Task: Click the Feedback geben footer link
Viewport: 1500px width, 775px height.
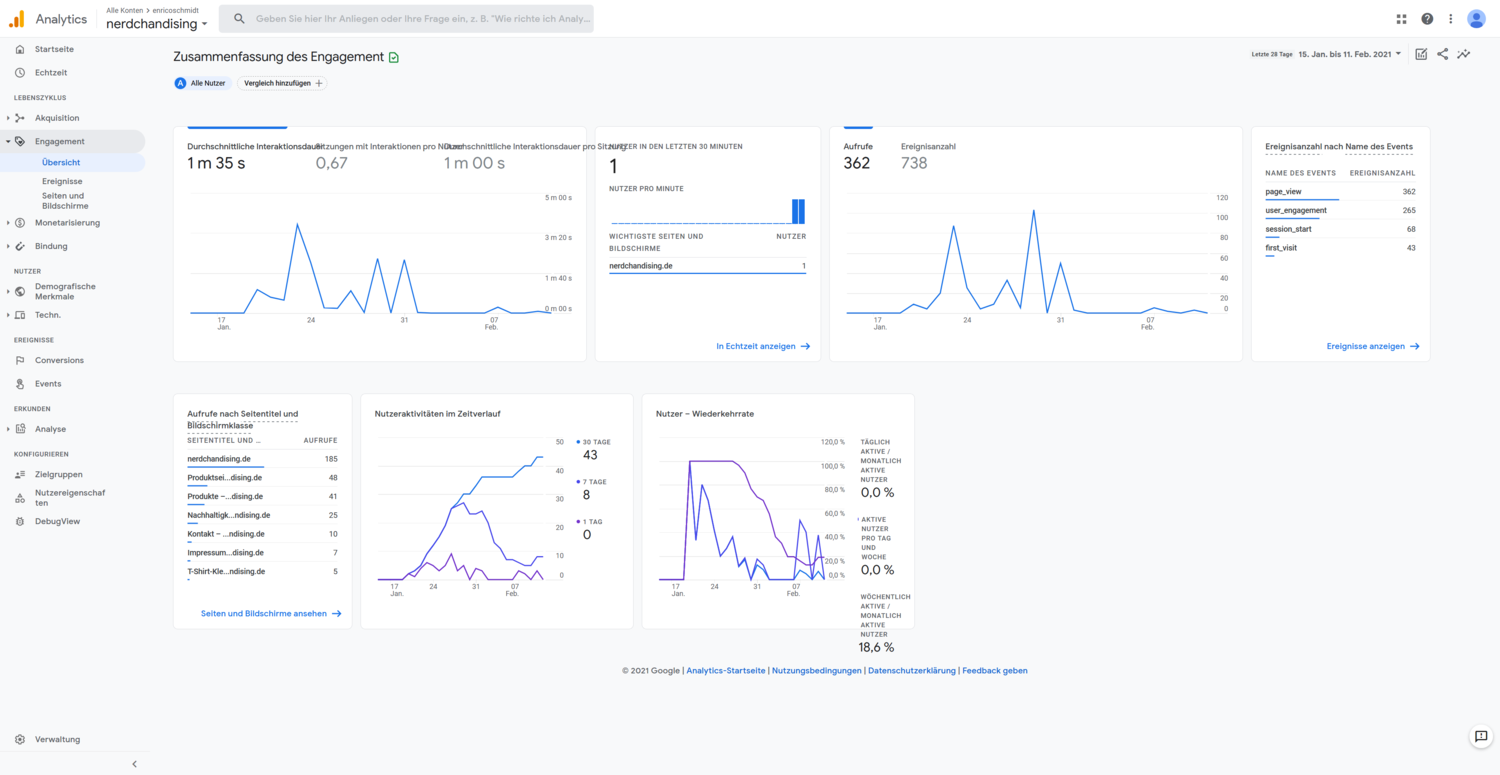Action: coord(995,671)
